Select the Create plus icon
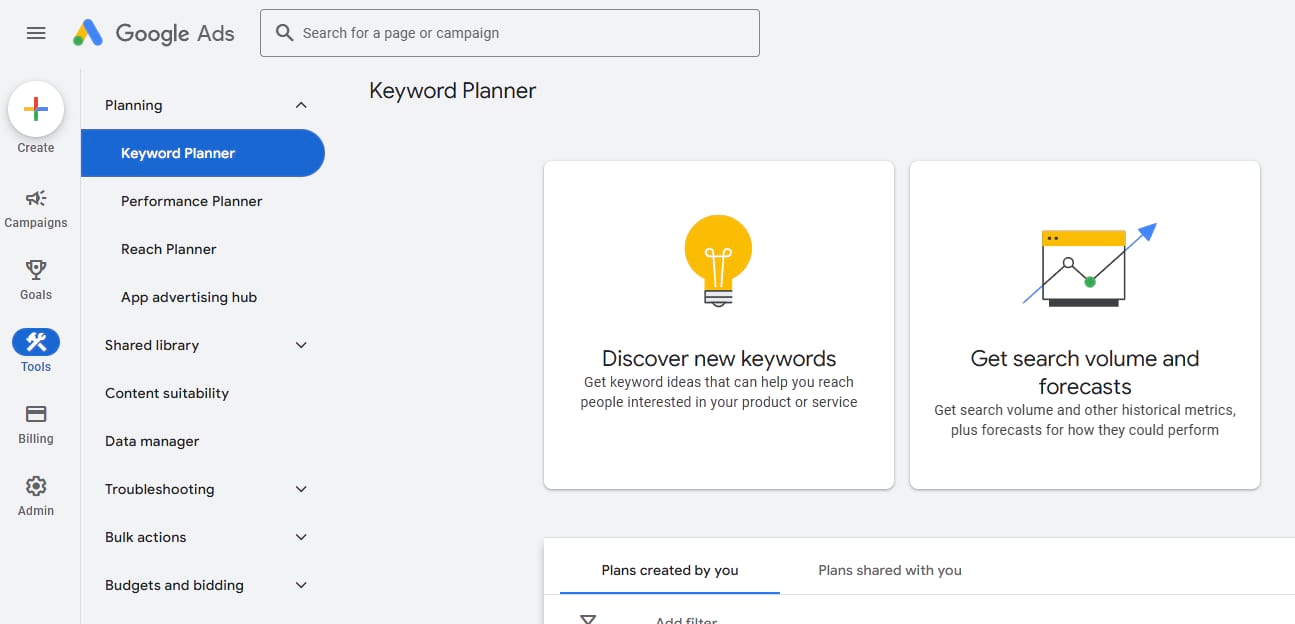Viewport: 1295px width, 624px height. point(35,109)
